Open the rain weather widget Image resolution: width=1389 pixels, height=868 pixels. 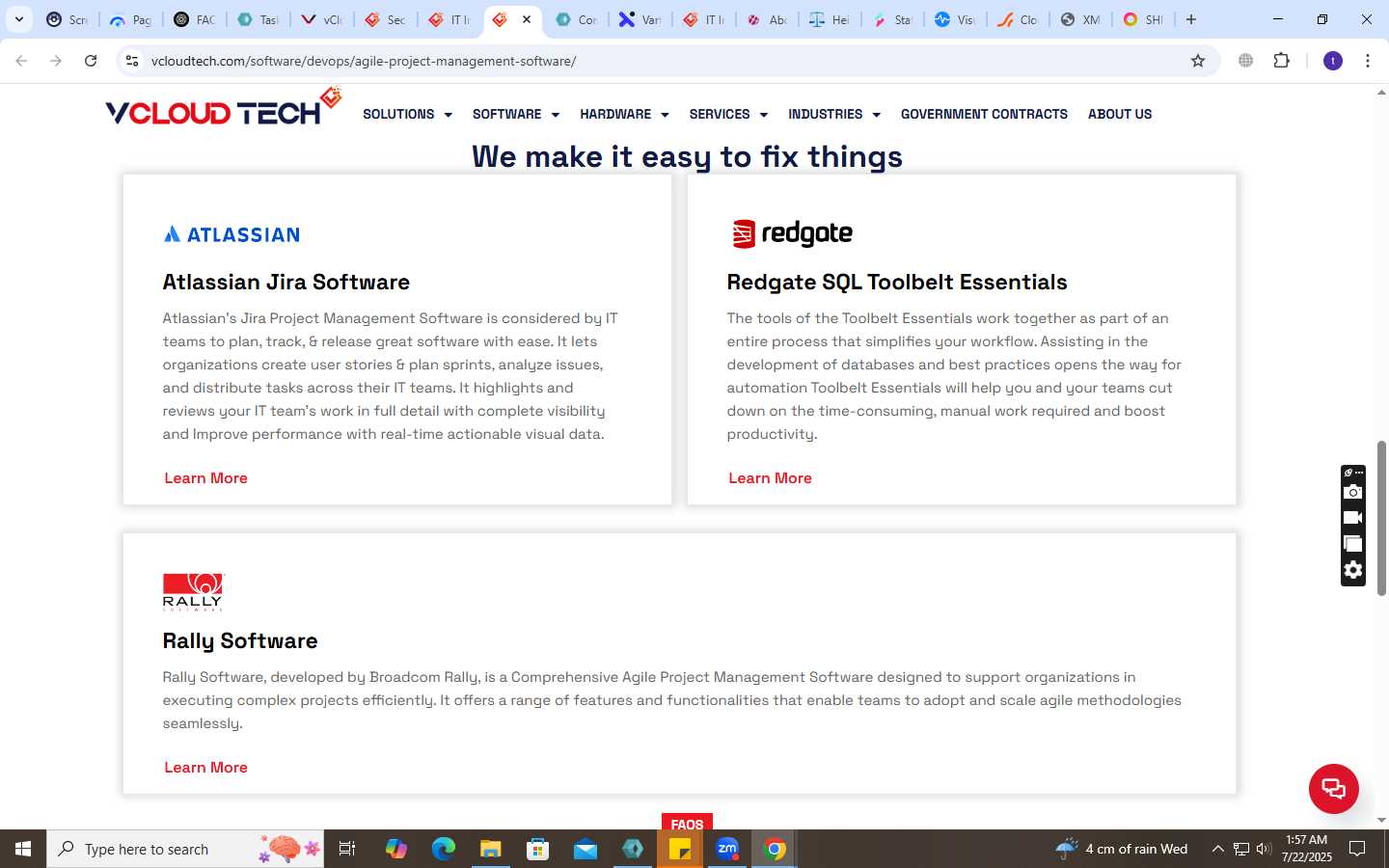[x=1122, y=849]
